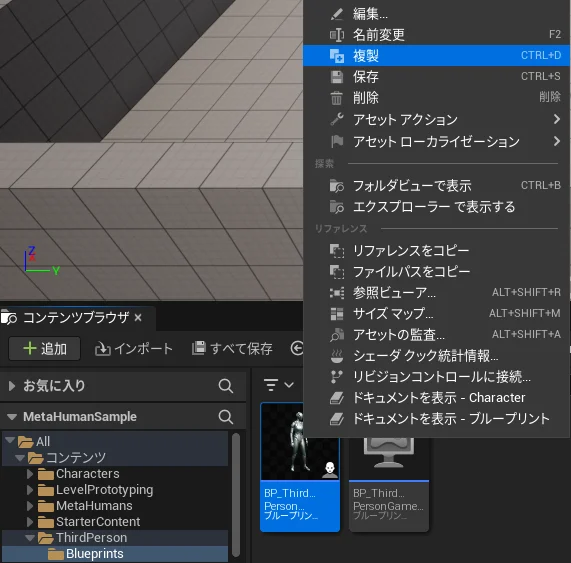The width and height of the screenshot is (571, 563).
Task: Choose 保存 from the context menu
Action: [436, 76]
